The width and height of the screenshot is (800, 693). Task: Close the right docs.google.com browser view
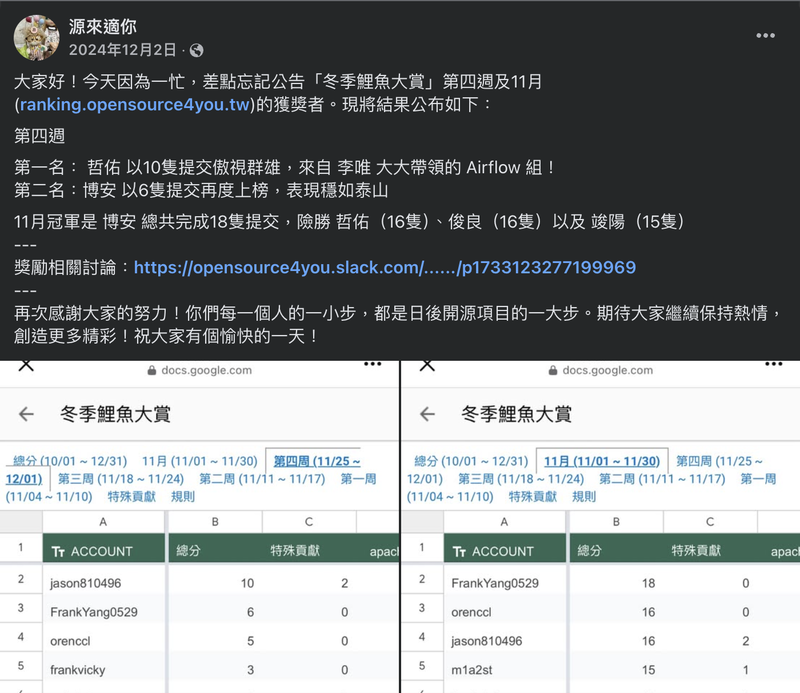click(x=427, y=365)
